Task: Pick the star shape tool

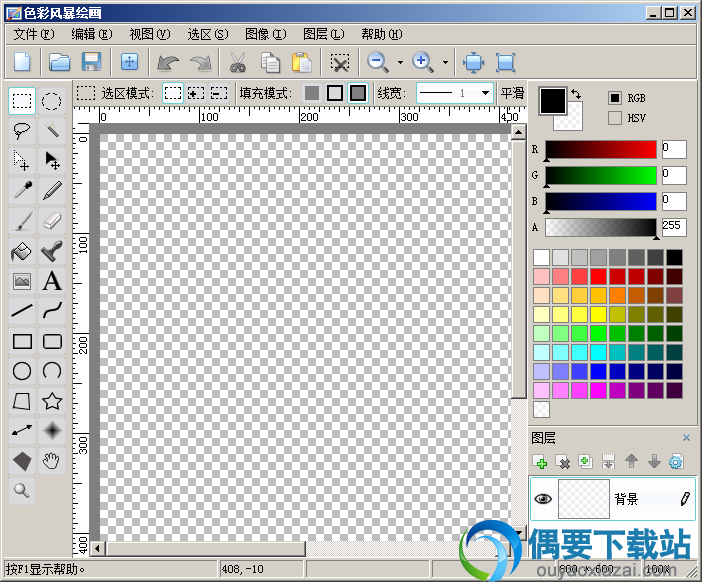Action: pyautogui.click(x=51, y=401)
